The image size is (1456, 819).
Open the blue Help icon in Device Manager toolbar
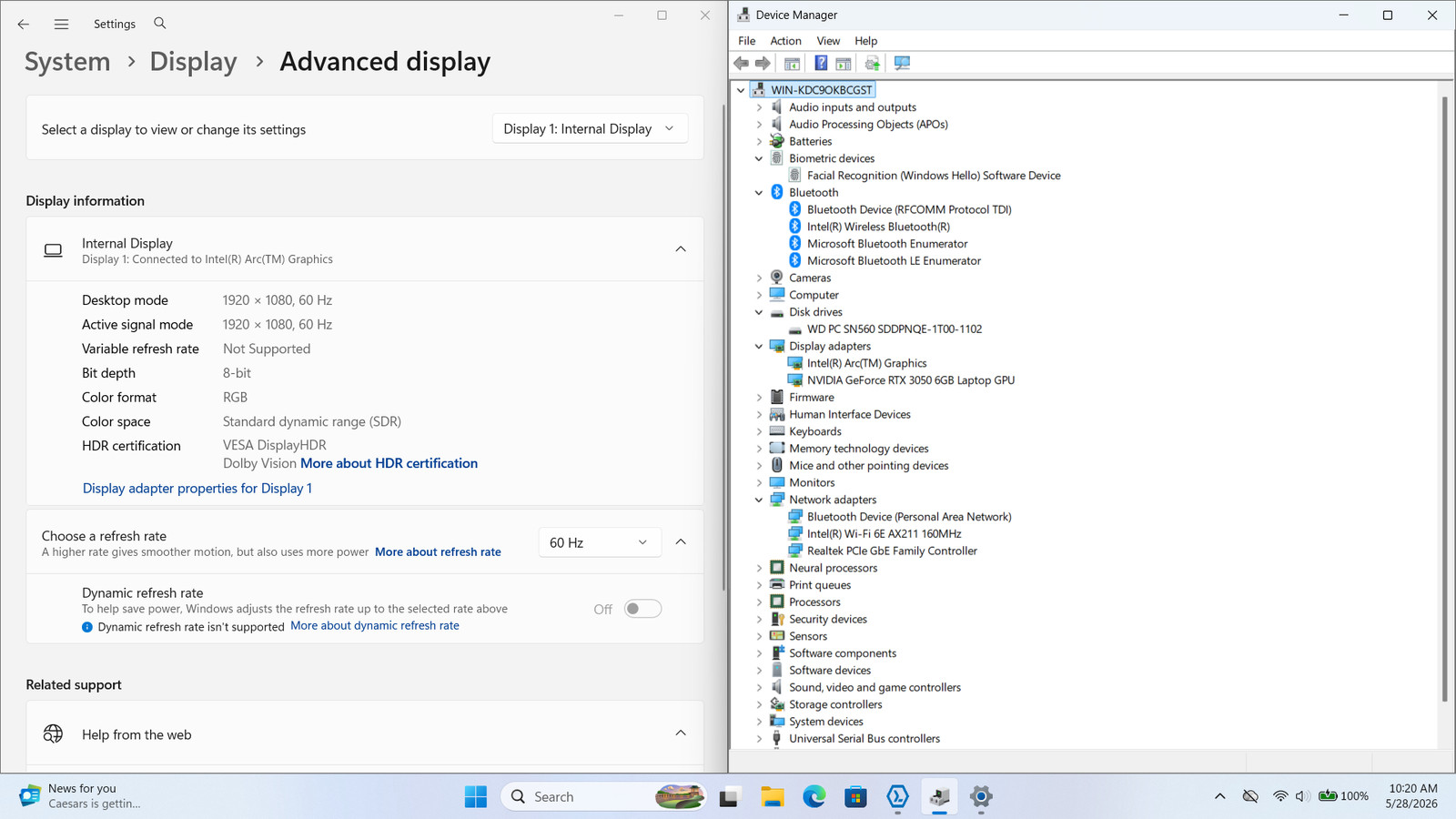(821, 64)
